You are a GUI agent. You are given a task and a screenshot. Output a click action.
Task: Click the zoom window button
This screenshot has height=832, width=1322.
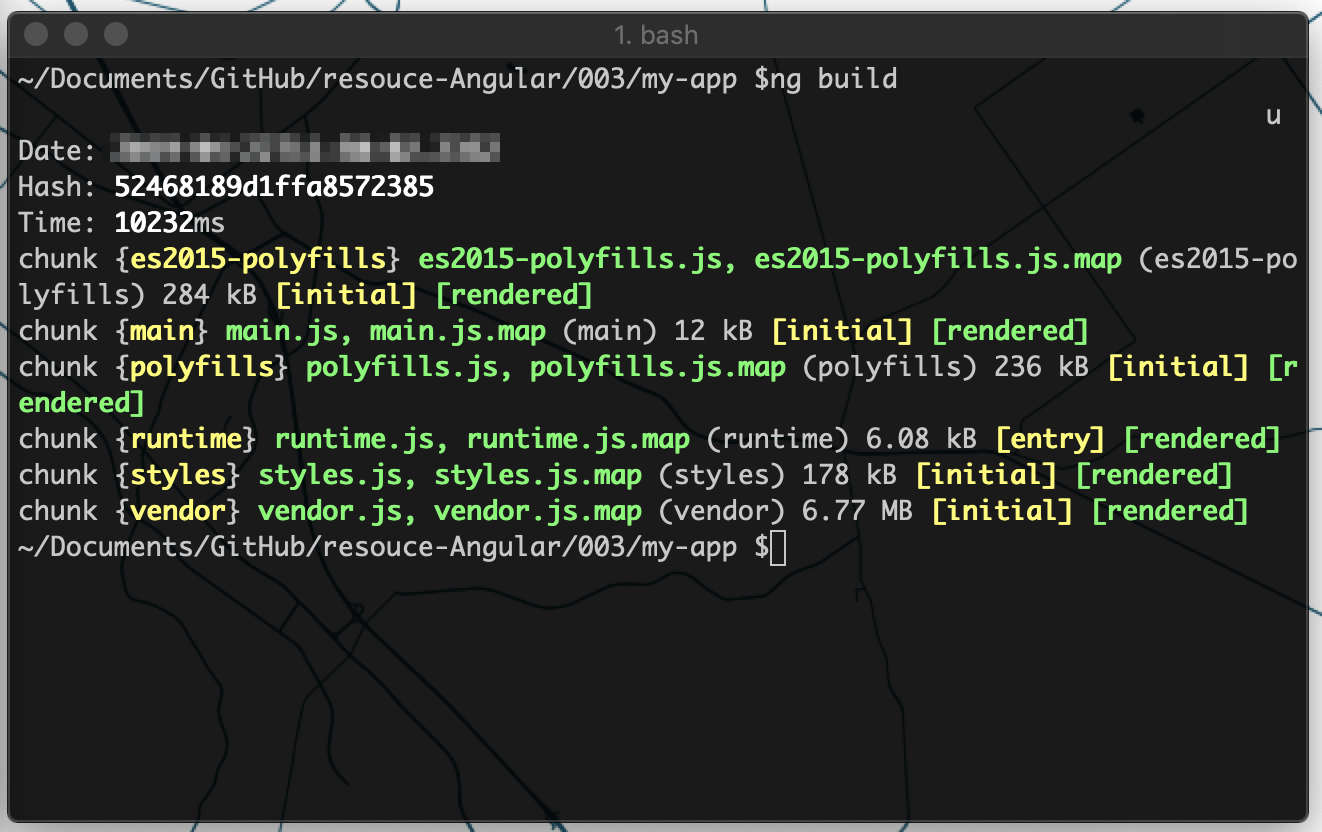click(x=116, y=35)
